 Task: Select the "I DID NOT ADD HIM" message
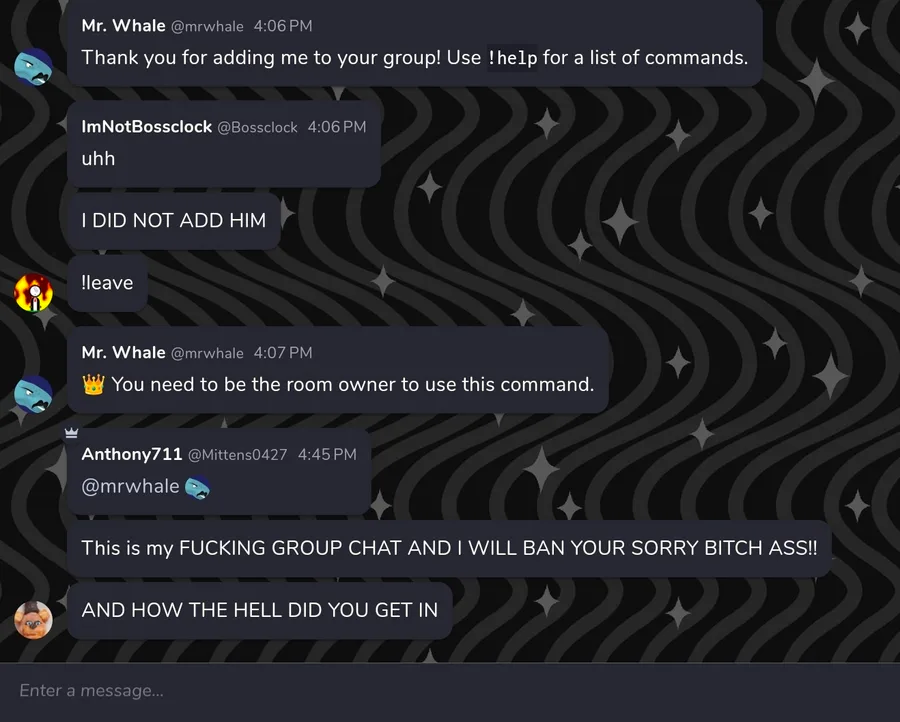174,221
